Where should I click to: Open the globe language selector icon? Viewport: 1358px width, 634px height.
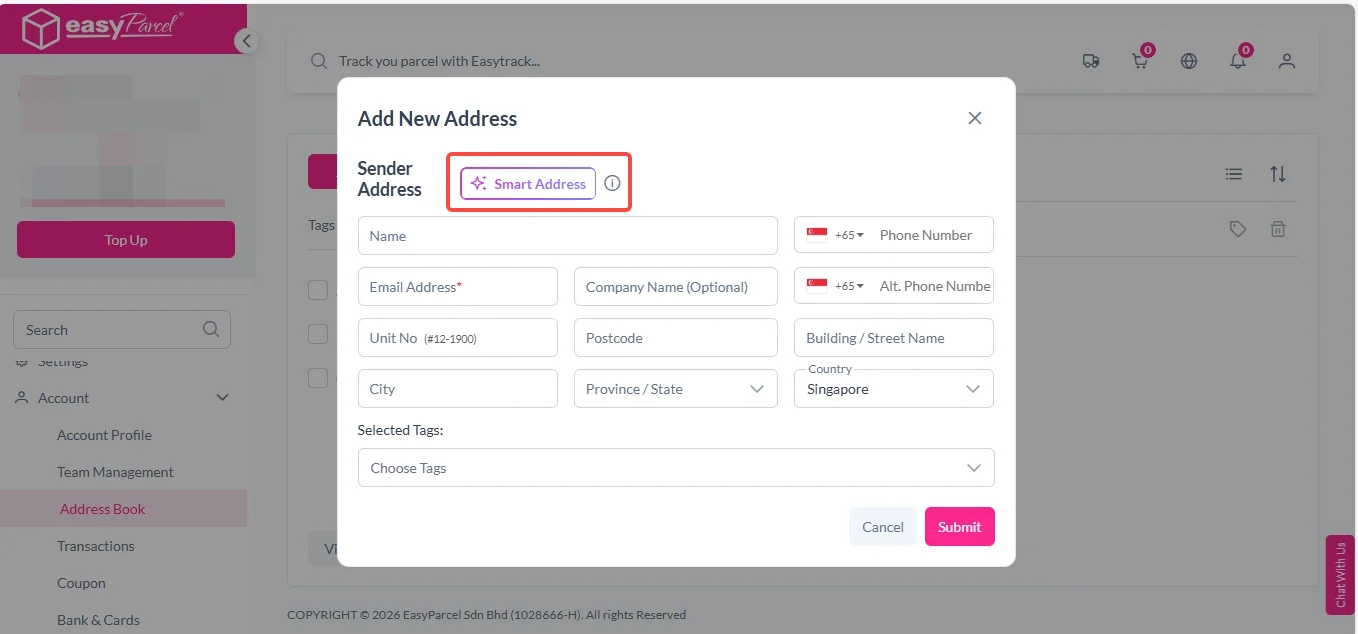[1188, 61]
